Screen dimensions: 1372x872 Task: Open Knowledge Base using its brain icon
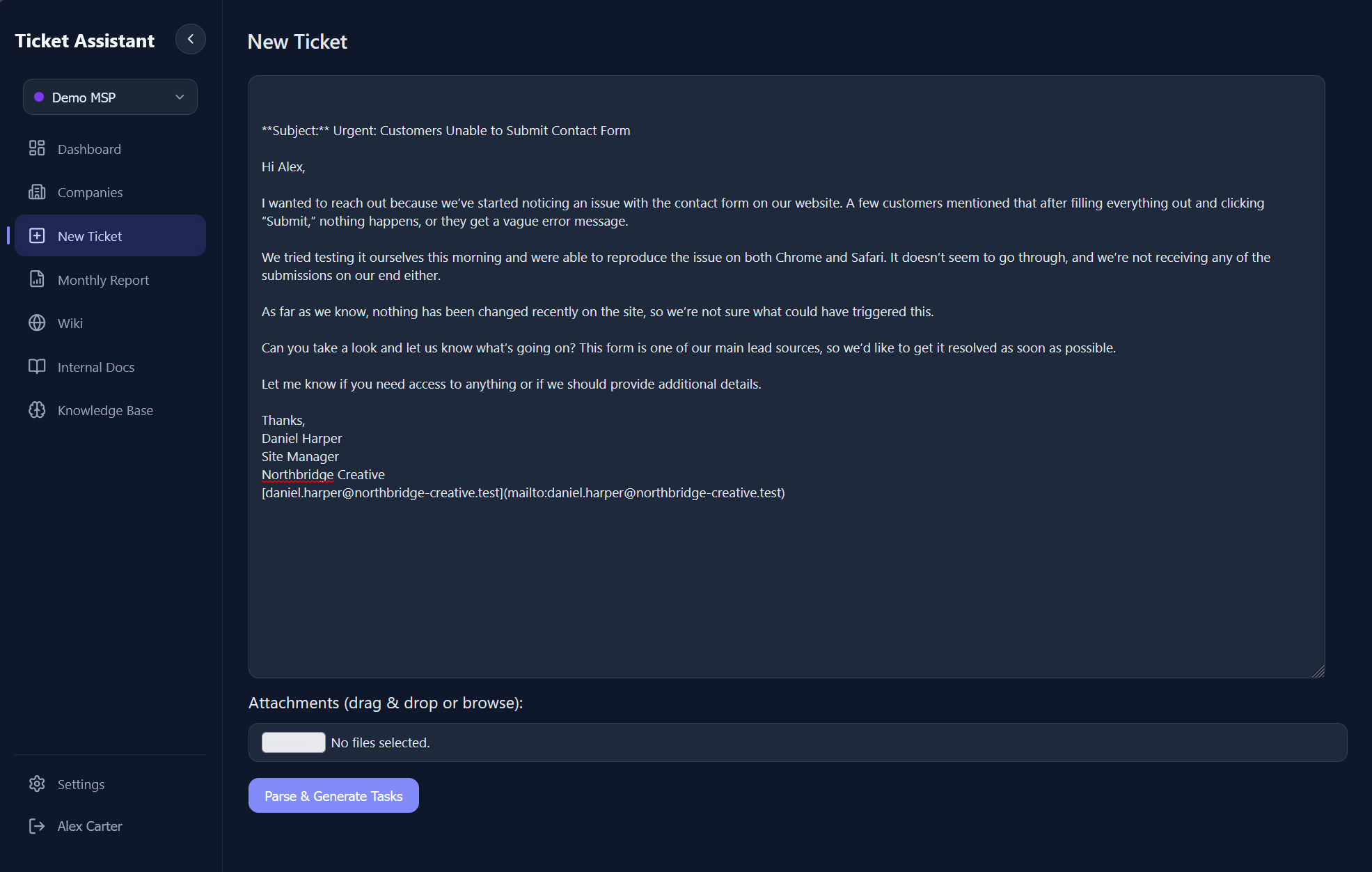tap(38, 410)
